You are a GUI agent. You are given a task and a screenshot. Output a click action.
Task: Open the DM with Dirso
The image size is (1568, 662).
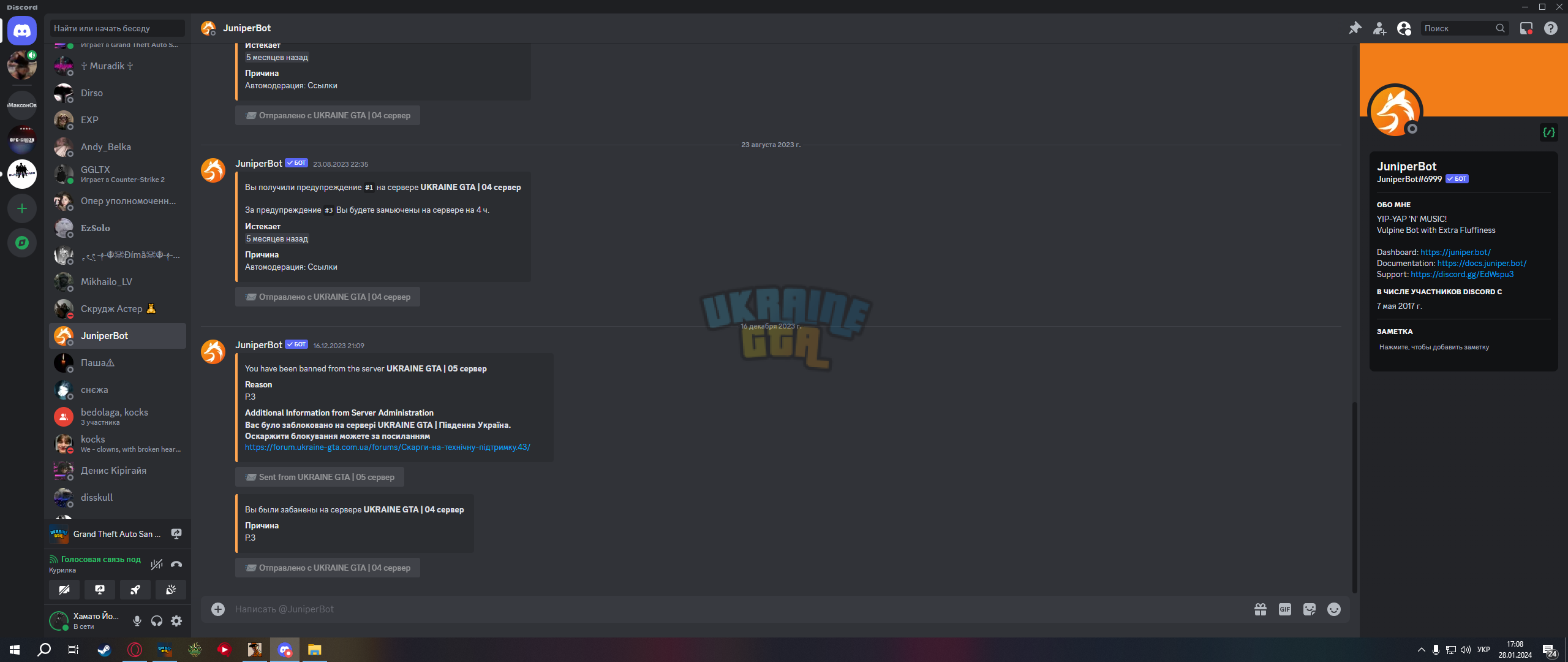tap(118, 93)
